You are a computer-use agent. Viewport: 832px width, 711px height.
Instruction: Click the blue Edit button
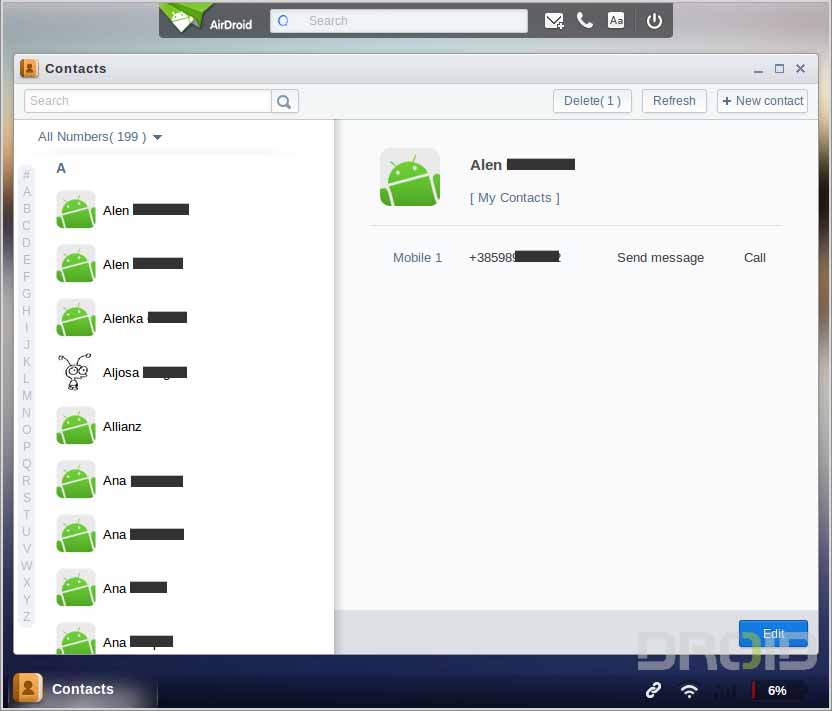773,634
